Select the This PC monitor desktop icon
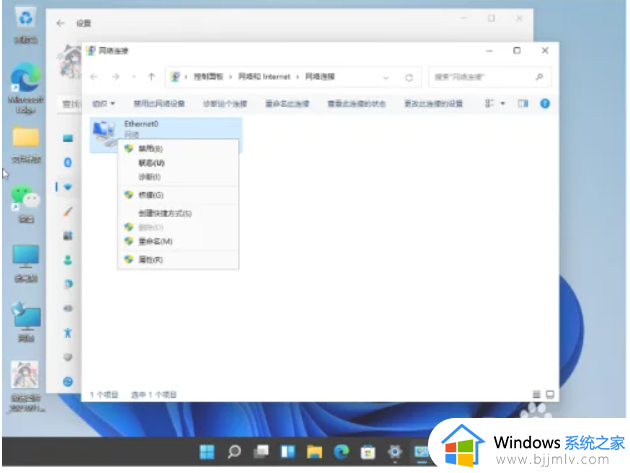The height and width of the screenshot is (473, 630). pos(26,263)
